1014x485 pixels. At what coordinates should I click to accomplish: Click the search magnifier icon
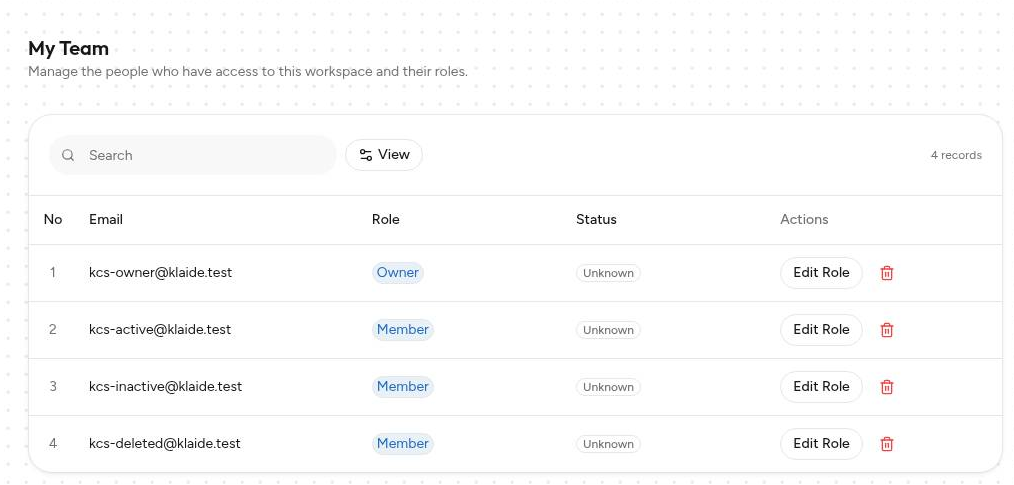pos(68,155)
